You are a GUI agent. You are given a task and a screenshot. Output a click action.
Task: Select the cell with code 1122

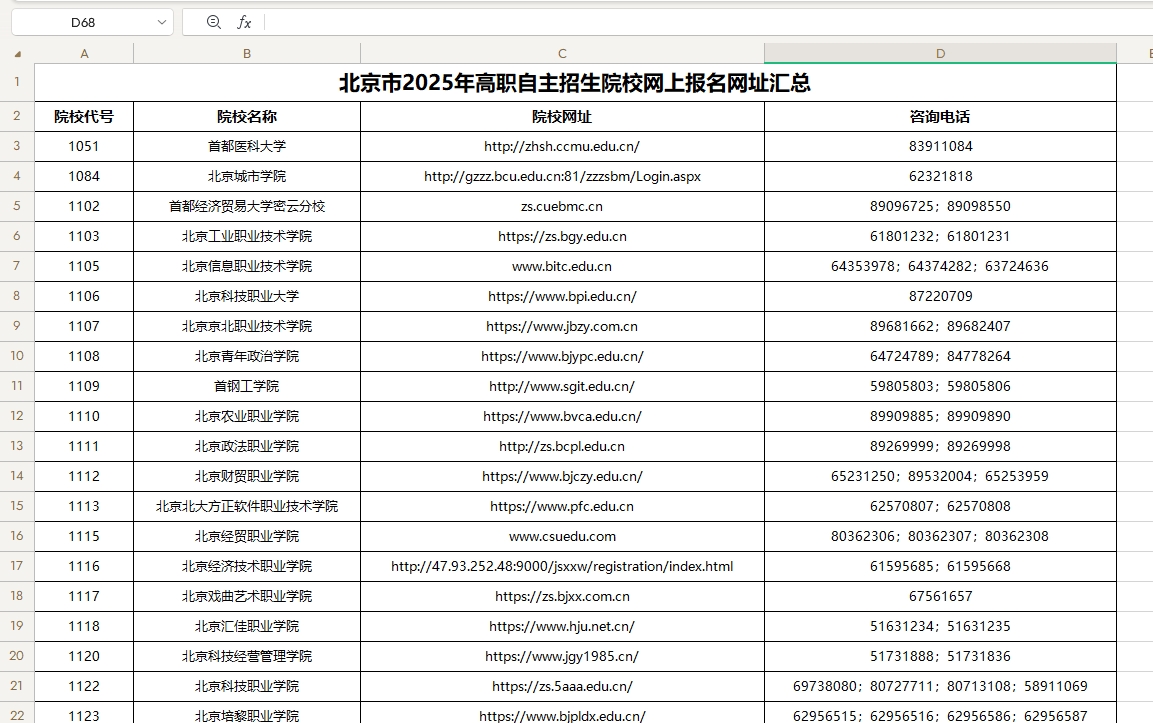coord(85,686)
